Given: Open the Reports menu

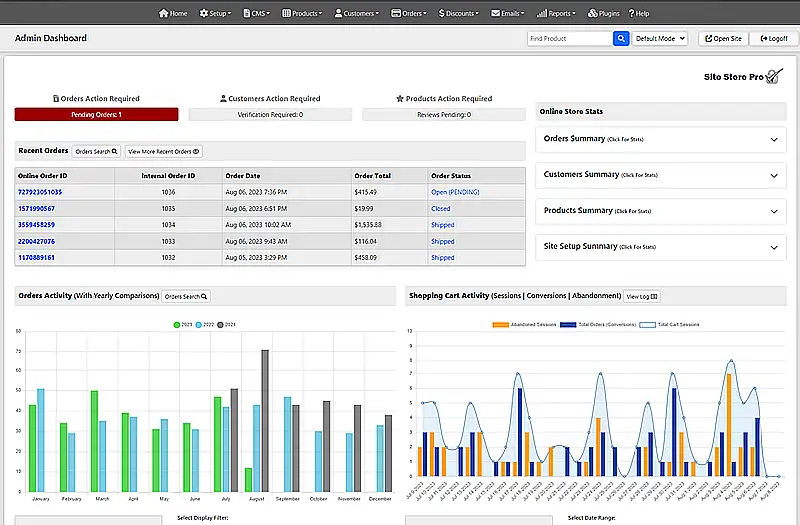Looking at the screenshot, I should pyautogui.click(x=556, y=13).
